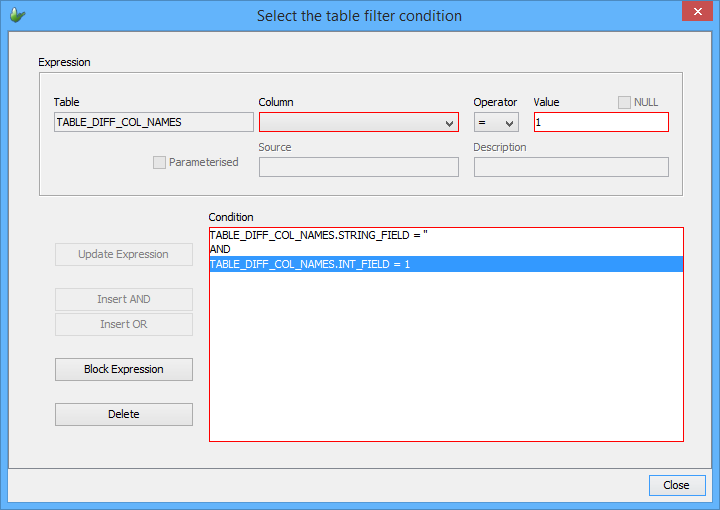Select the AND row in Condition list
The height and width of the screenshot is (510, 720).
coord(220,249)
